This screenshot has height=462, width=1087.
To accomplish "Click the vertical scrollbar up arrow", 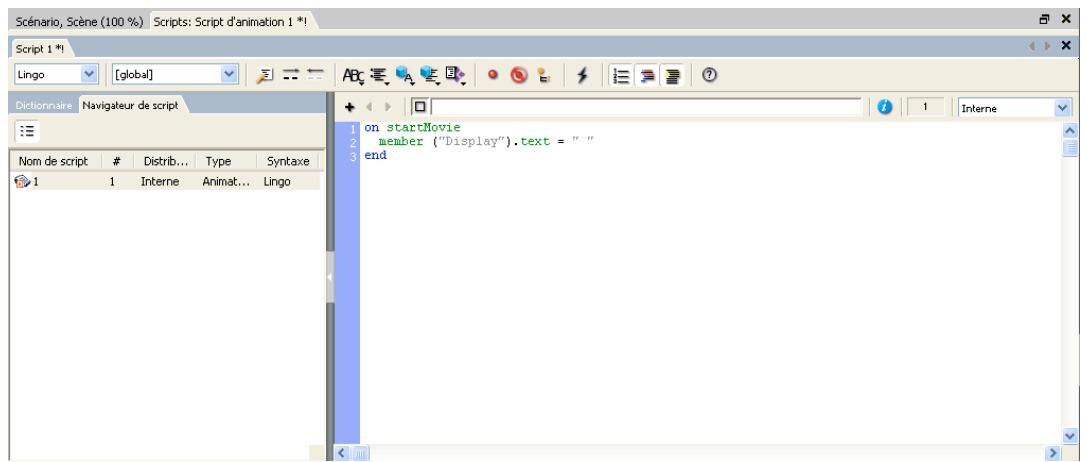I will pyautogui.click(x=1070, y=130).
